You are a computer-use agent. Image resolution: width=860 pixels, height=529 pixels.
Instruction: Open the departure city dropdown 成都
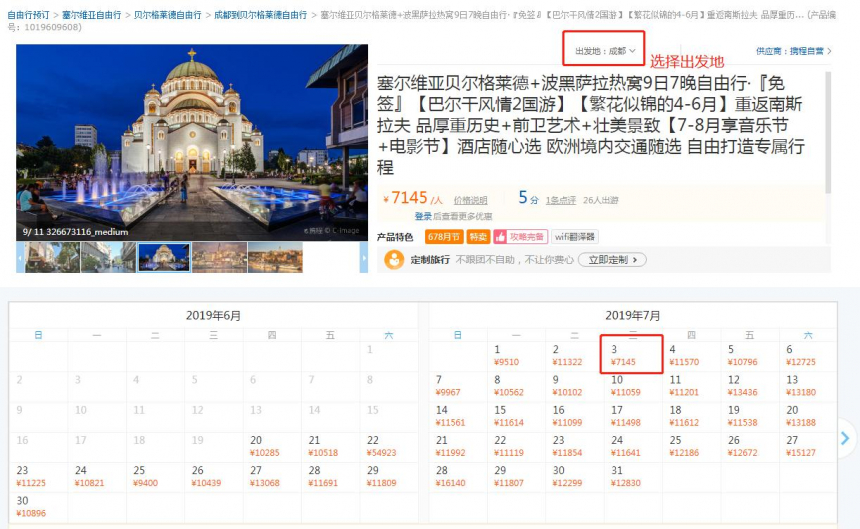[x=605, y=51]
